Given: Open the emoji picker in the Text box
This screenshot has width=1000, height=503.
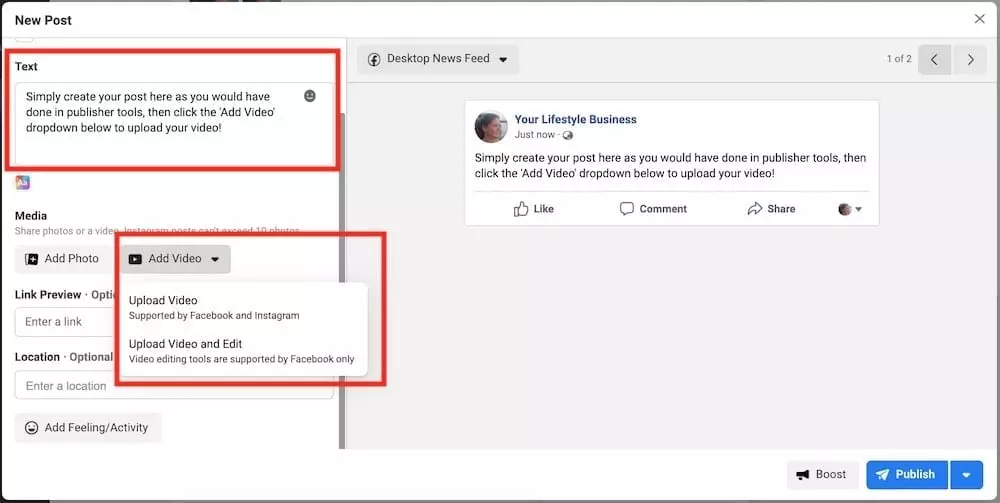Looking at the screenshot, I should click(309, 96).
